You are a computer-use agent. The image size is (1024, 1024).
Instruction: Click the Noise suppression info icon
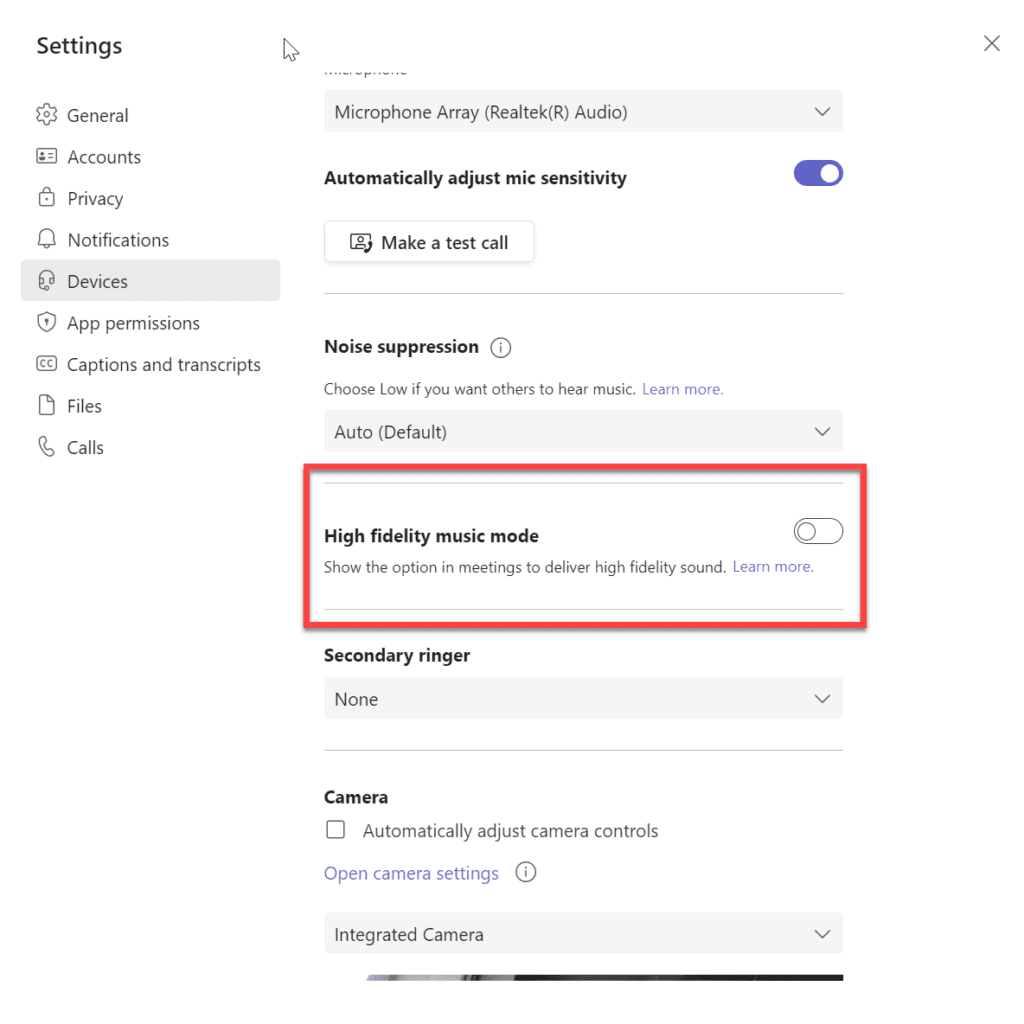pos(500,347)
